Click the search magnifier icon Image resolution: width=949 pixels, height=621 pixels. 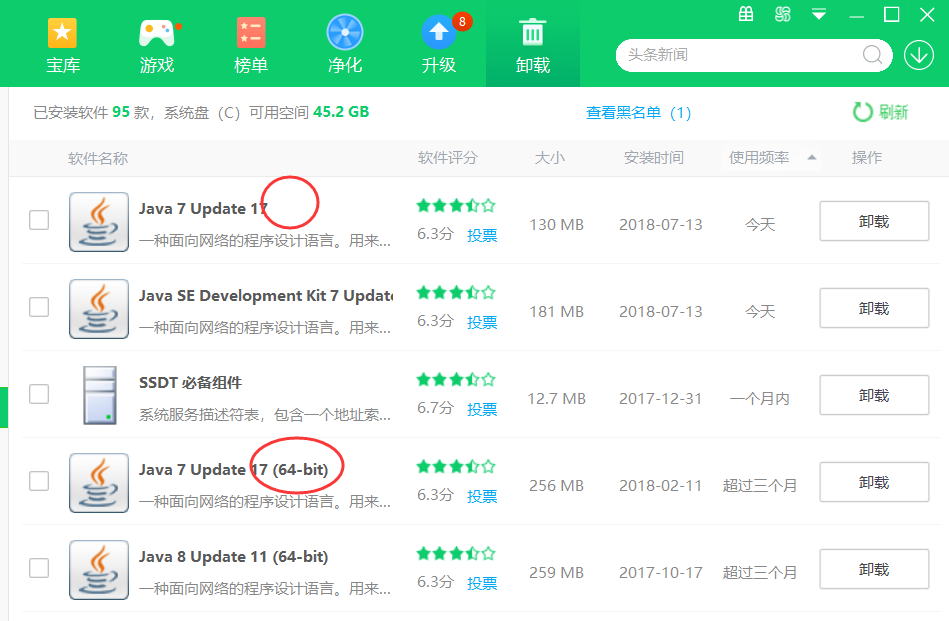point(872,55)
